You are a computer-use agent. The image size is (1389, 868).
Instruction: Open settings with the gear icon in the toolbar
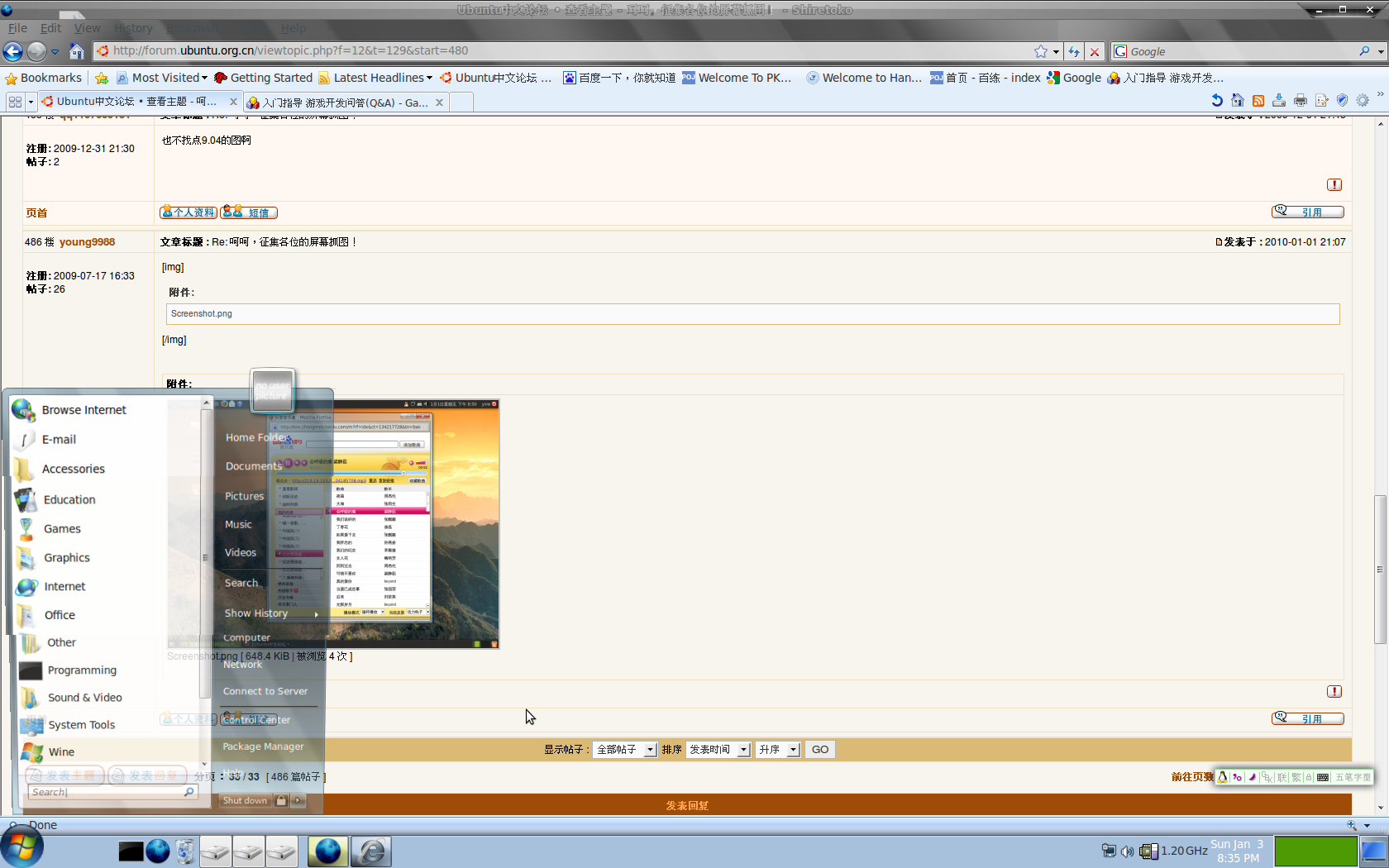(x=1363, y=101)
